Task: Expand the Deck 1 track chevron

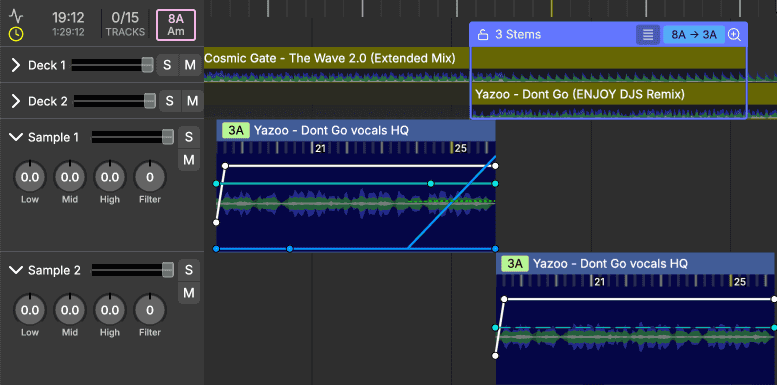Action: tap(16, 65)
